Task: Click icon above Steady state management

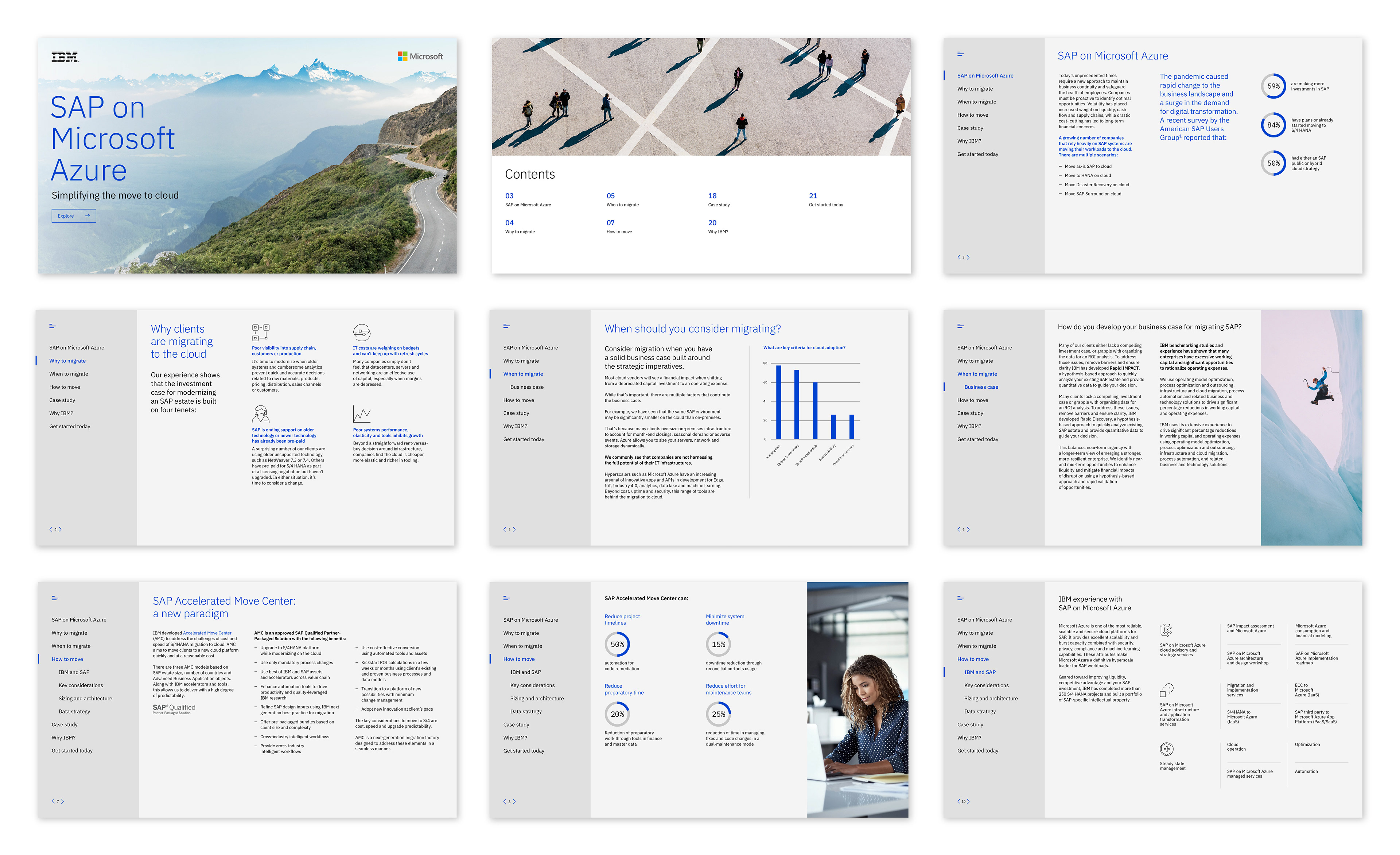Action: [x=1166, y=749]
